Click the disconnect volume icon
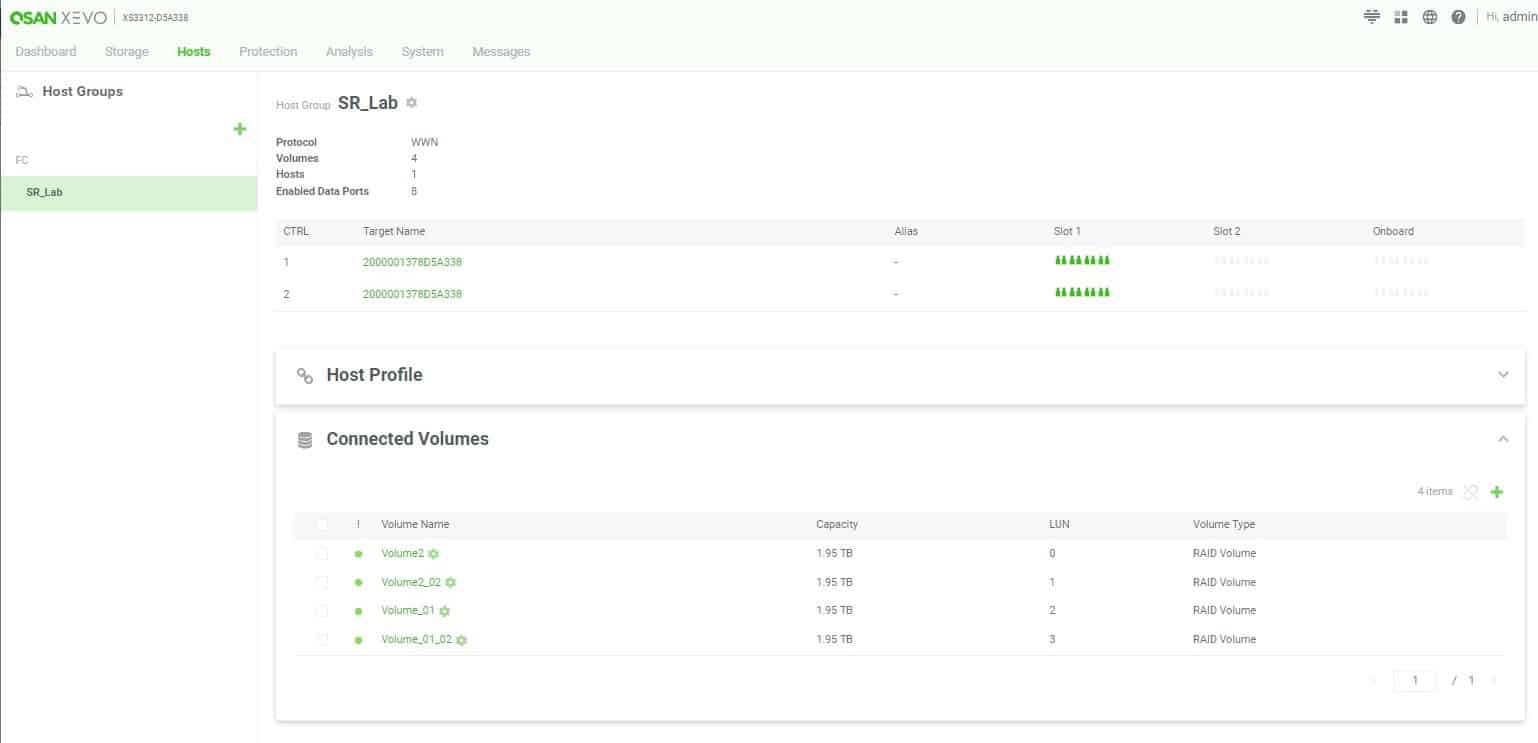This screenshot has width=1538, height=743. tap(1470, 492)
